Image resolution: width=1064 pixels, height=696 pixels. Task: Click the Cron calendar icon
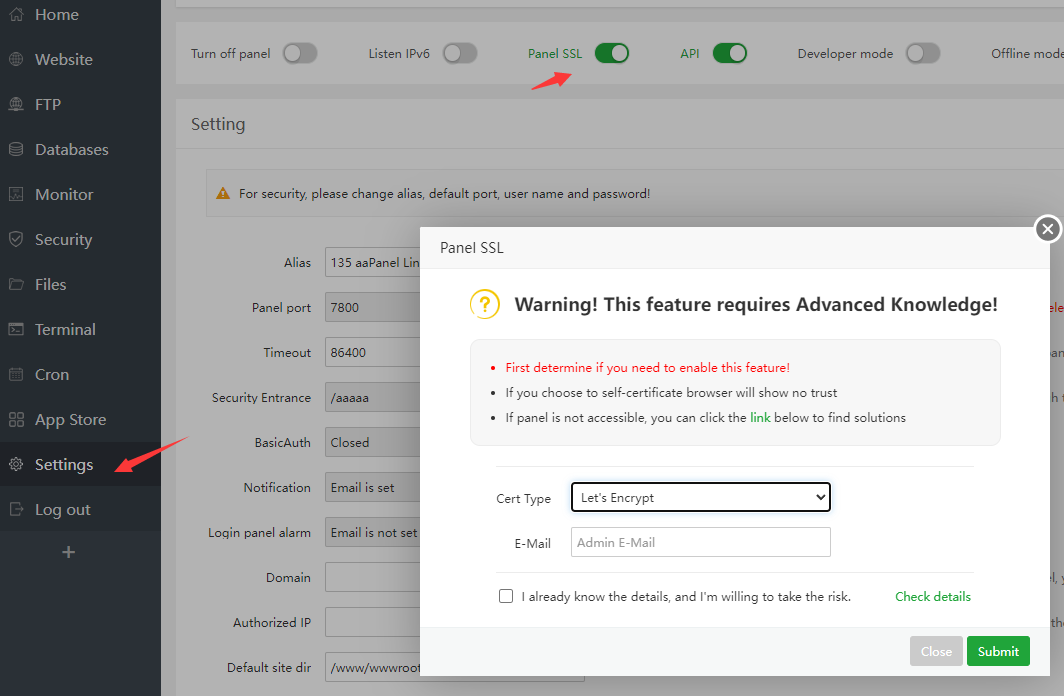(16, 374)
